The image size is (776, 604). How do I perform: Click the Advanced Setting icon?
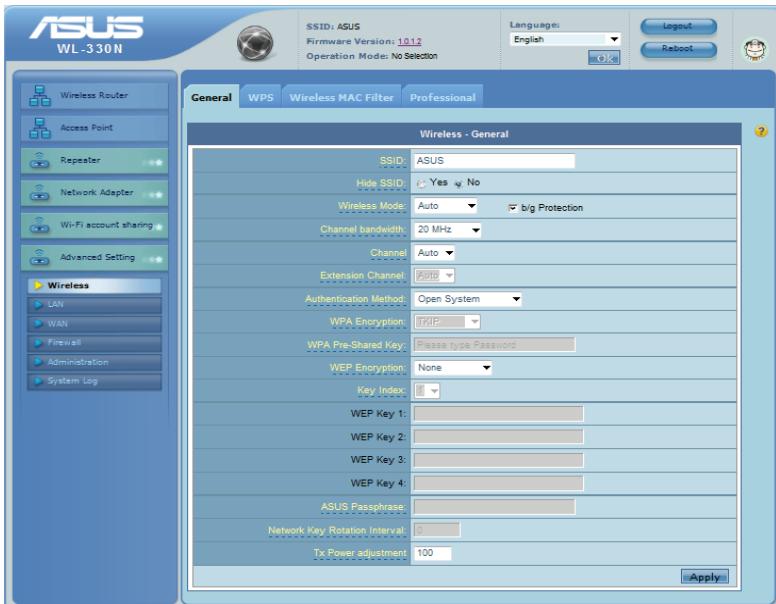click(x=40, y=257)
